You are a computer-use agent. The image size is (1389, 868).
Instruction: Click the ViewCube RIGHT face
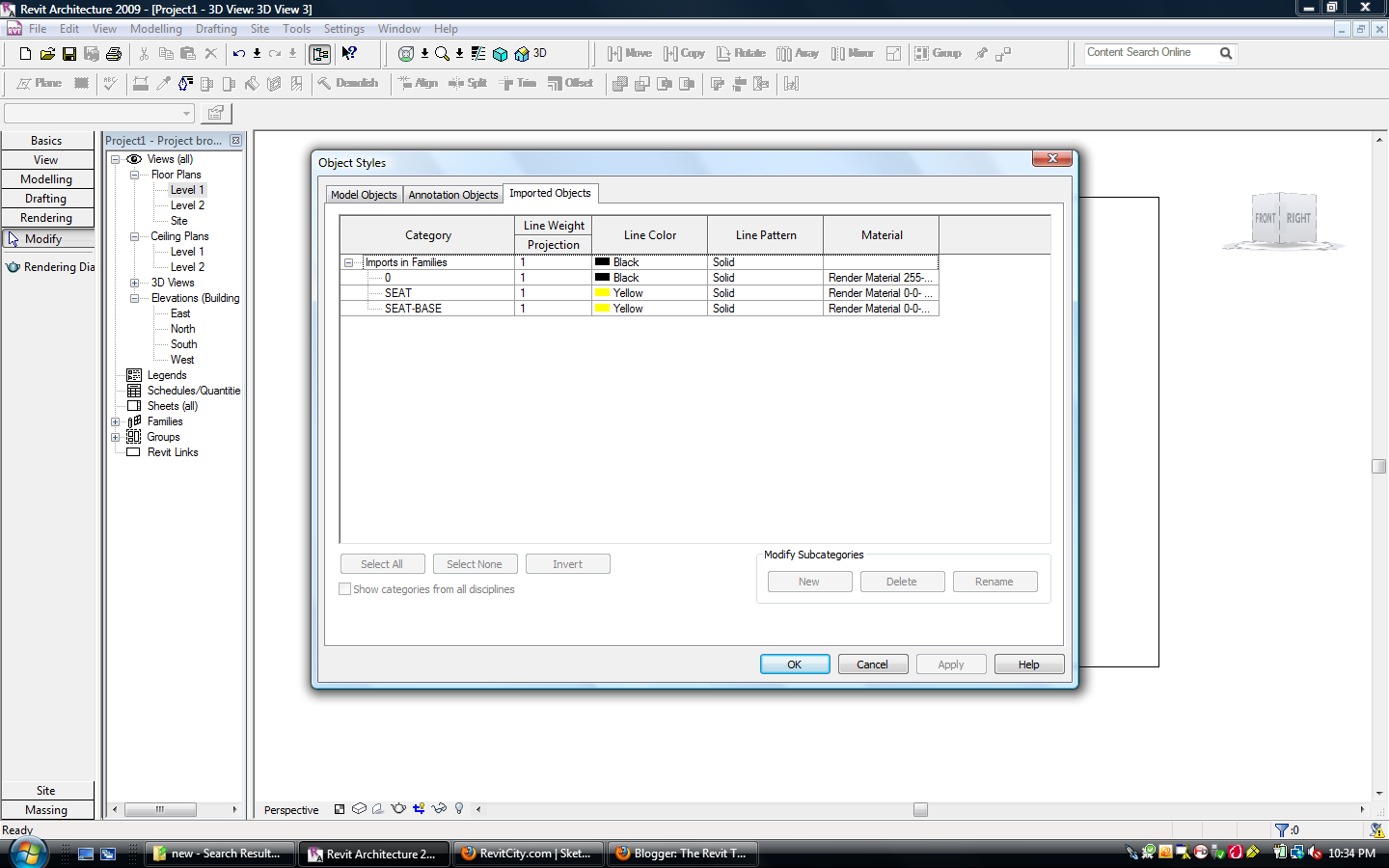point(1298,219)
